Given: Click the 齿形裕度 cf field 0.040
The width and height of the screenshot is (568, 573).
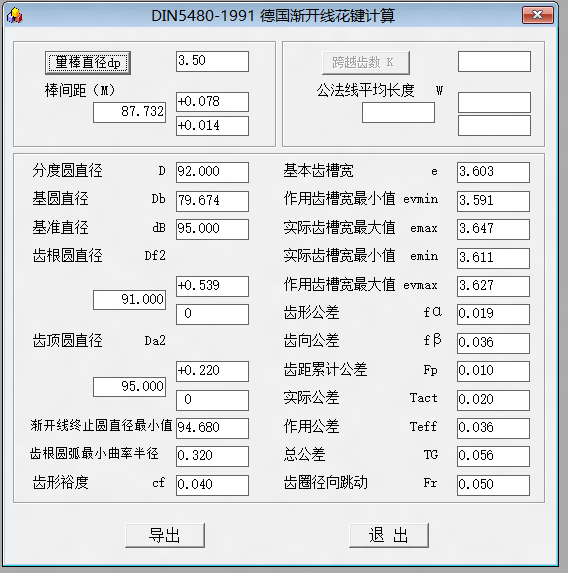Looking at the screenshot, I should [x=212, y=485].
